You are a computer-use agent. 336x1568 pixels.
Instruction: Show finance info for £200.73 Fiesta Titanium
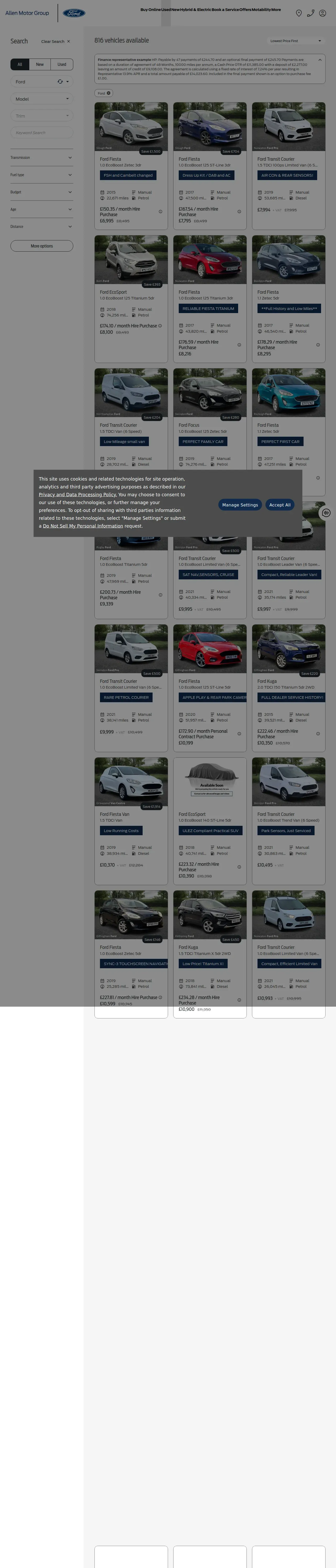(x=160, y=595)
